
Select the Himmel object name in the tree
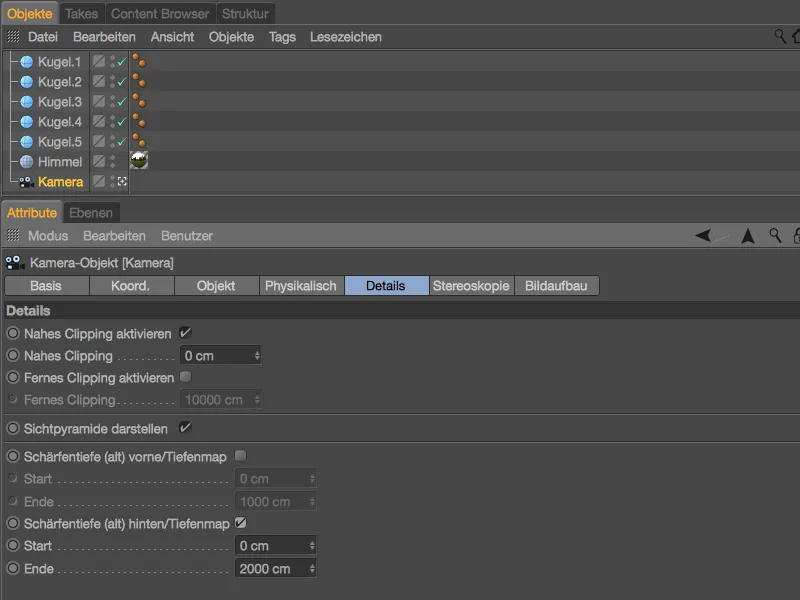click(x=60, y=162)
